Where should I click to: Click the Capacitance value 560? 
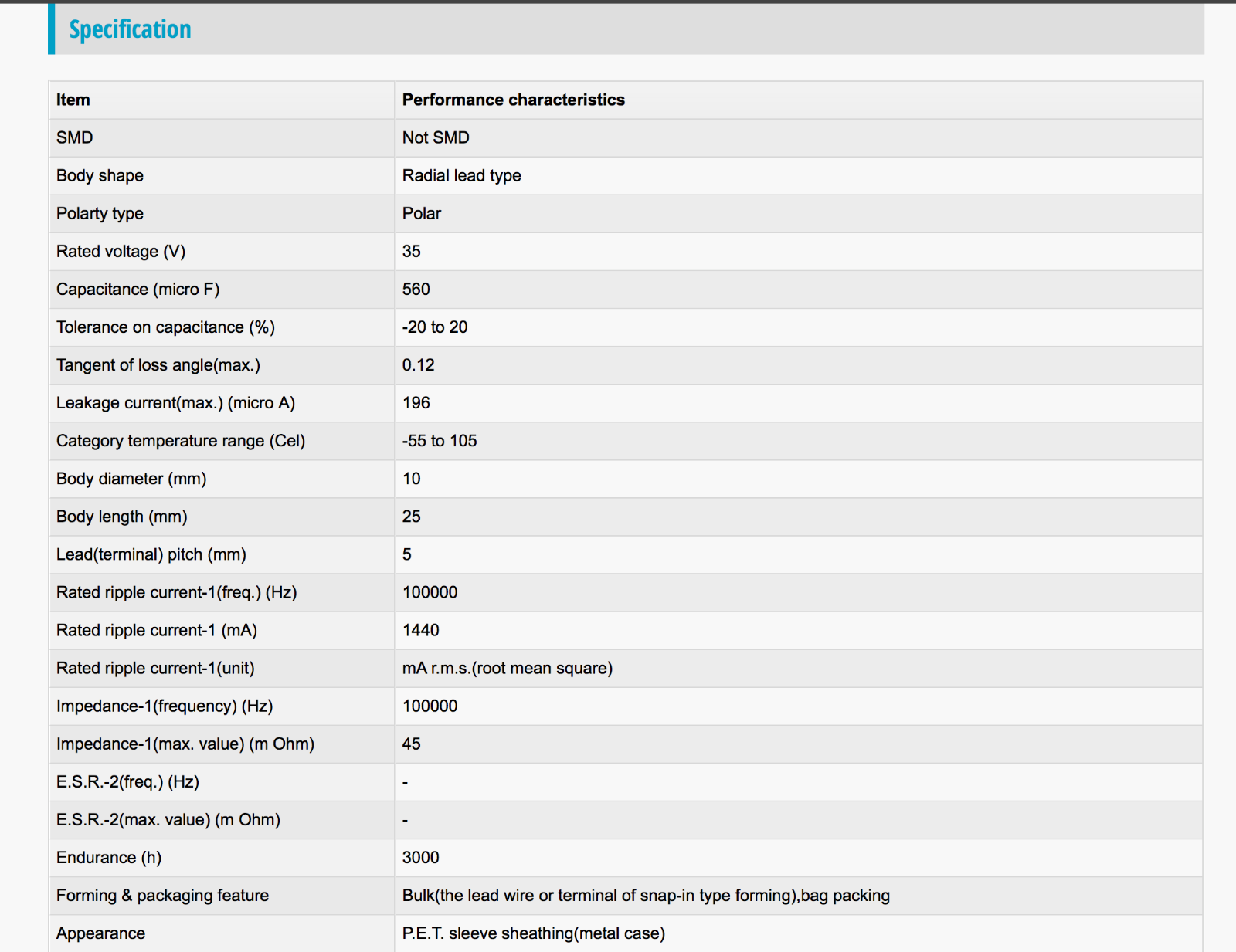click(416, 289)
